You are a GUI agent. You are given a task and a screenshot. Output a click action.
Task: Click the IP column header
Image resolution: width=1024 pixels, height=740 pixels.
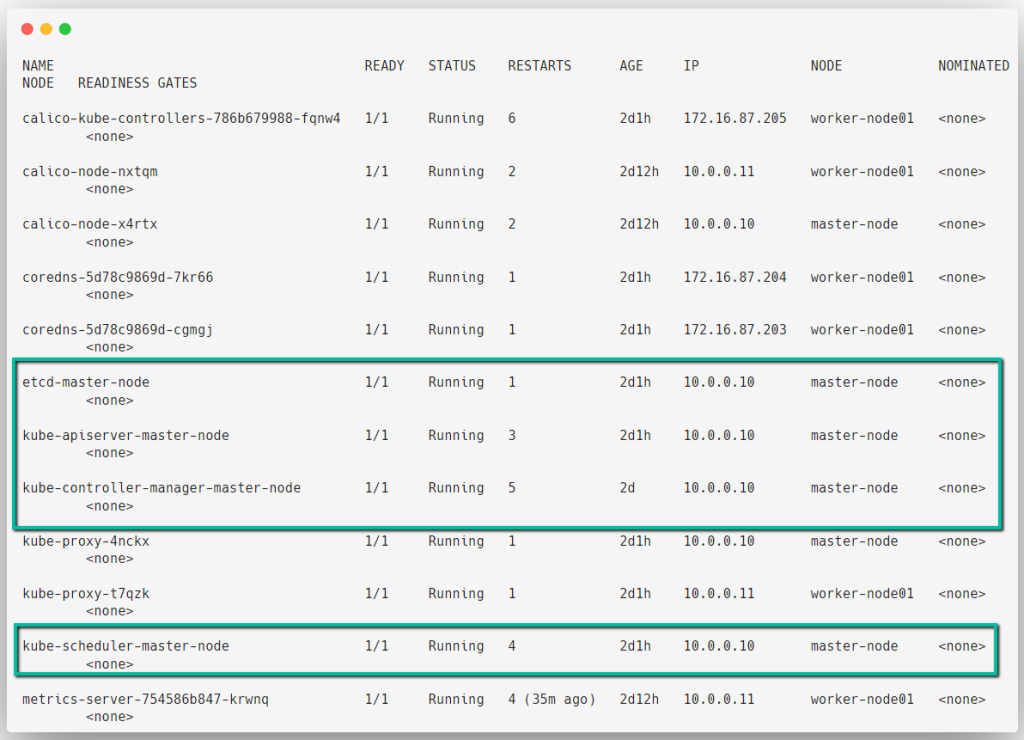click(x=690, y=65)
